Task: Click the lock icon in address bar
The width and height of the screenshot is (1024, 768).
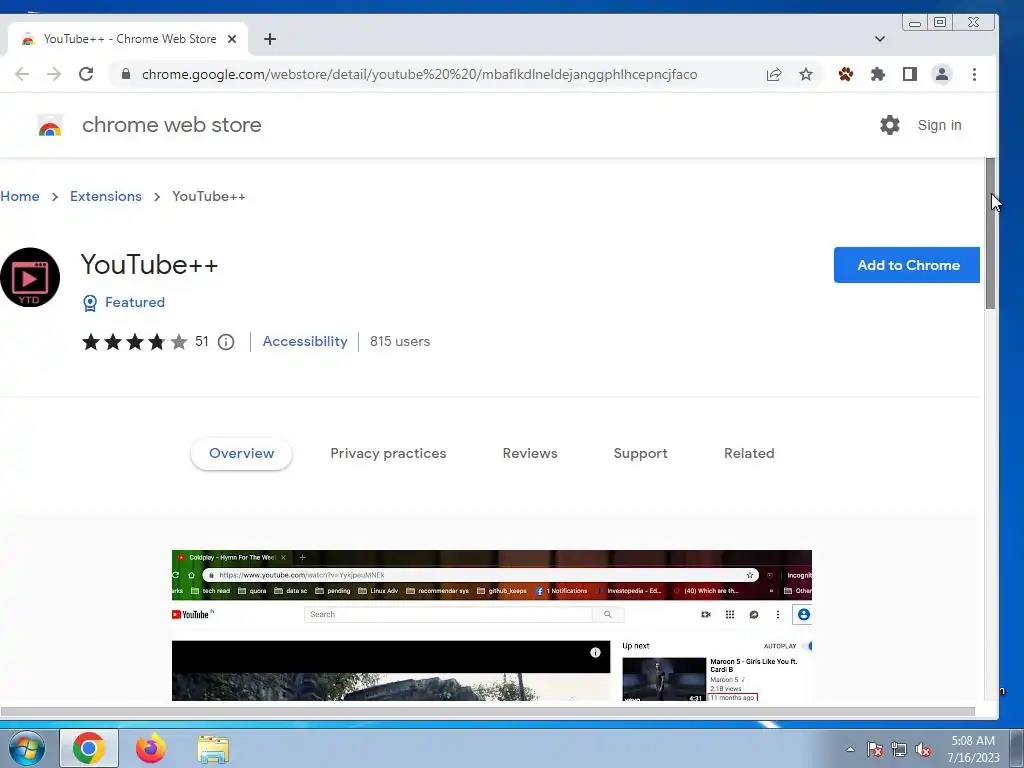Action: click(x=126, y=74)
